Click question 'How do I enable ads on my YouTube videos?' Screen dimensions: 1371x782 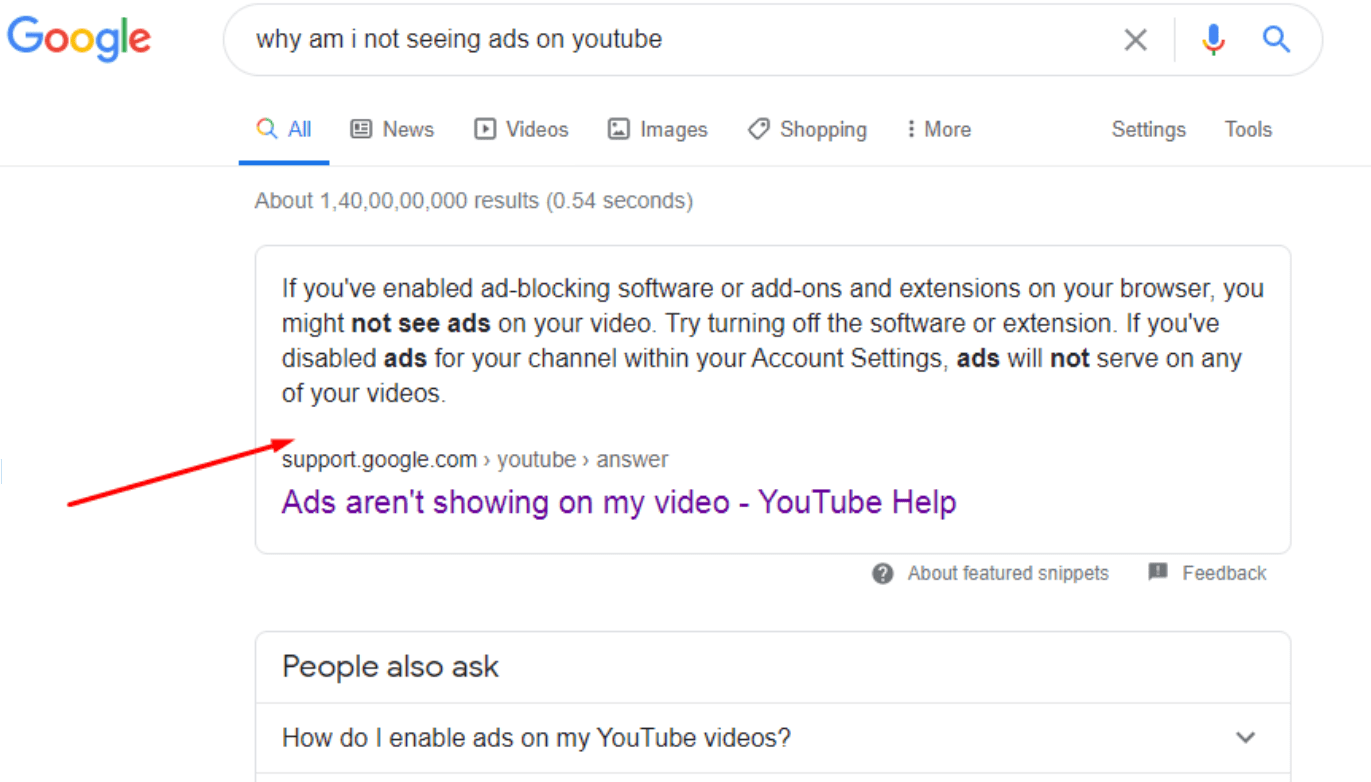point(536,738)
